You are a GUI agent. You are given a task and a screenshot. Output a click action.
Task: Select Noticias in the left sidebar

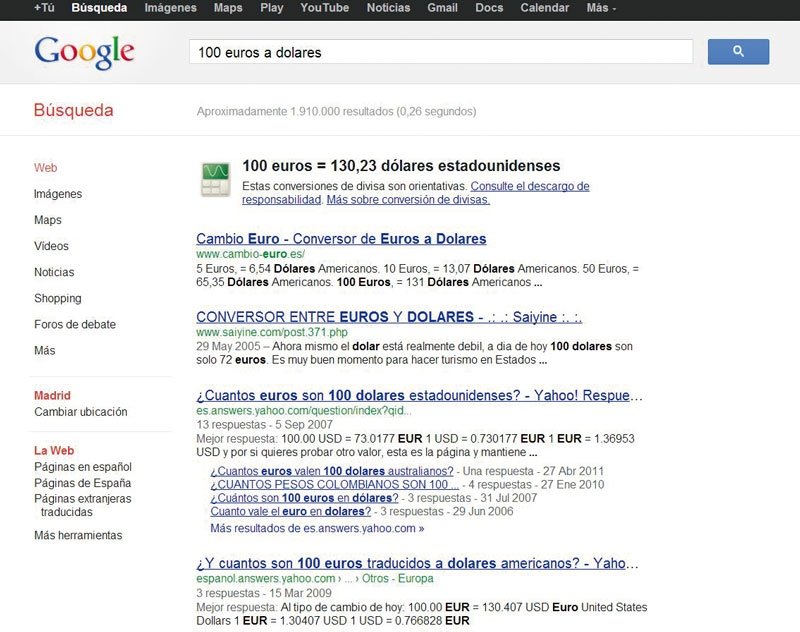click(x=54, y=272)
